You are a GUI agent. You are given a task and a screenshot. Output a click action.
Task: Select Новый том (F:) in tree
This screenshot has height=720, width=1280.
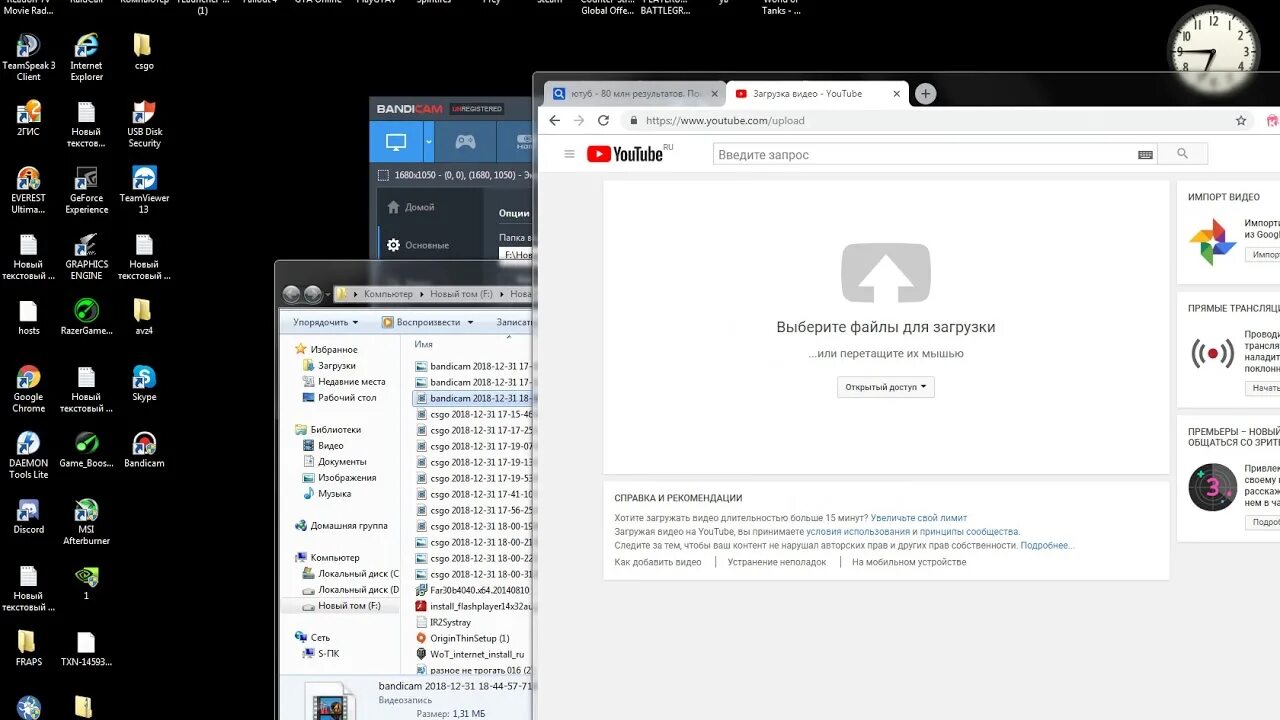point(349,606)
